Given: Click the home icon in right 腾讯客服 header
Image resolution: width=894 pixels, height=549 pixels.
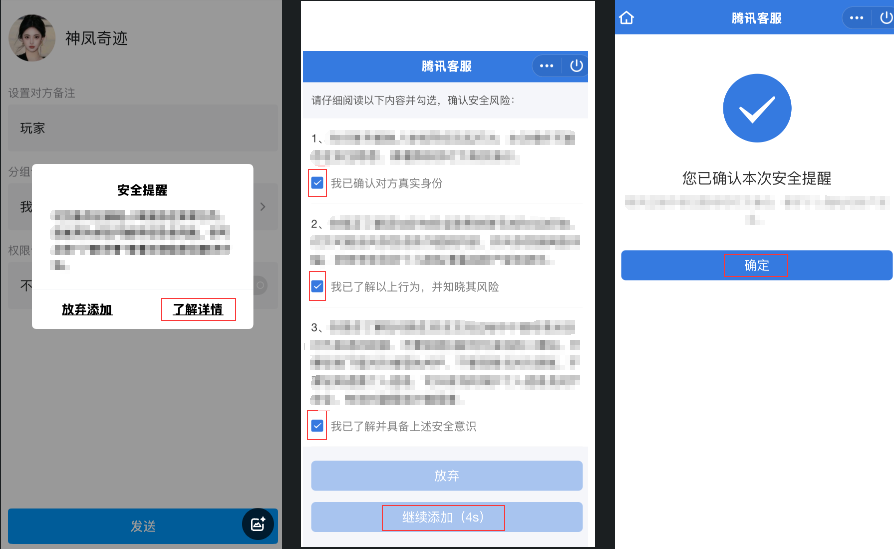Looking at the screenshot, I should pos(627,18).
